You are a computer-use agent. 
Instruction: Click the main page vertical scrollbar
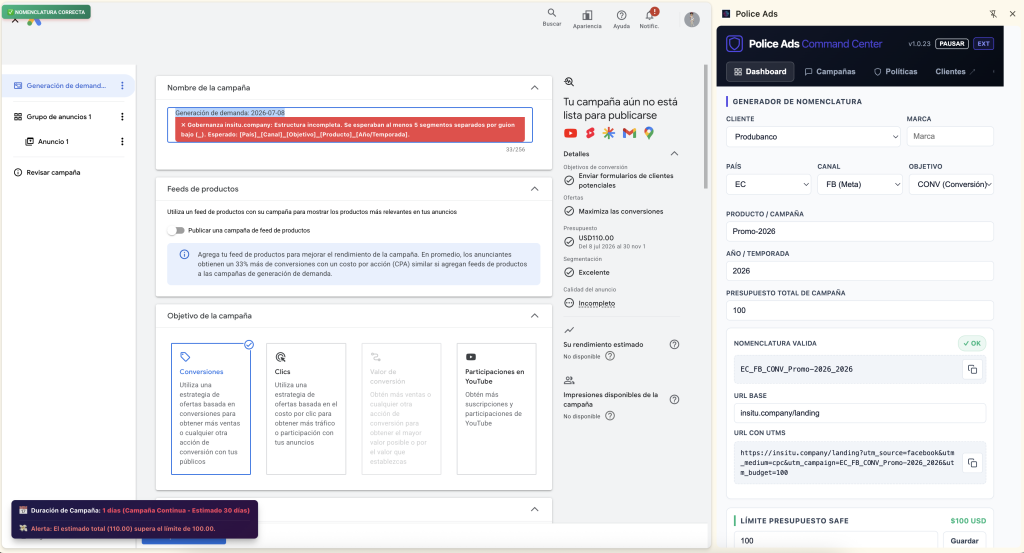[705, 127]
